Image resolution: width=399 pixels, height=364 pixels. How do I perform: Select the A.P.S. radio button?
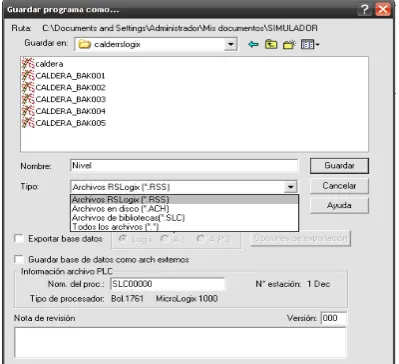pyautogui.click(x=201, y=239)
